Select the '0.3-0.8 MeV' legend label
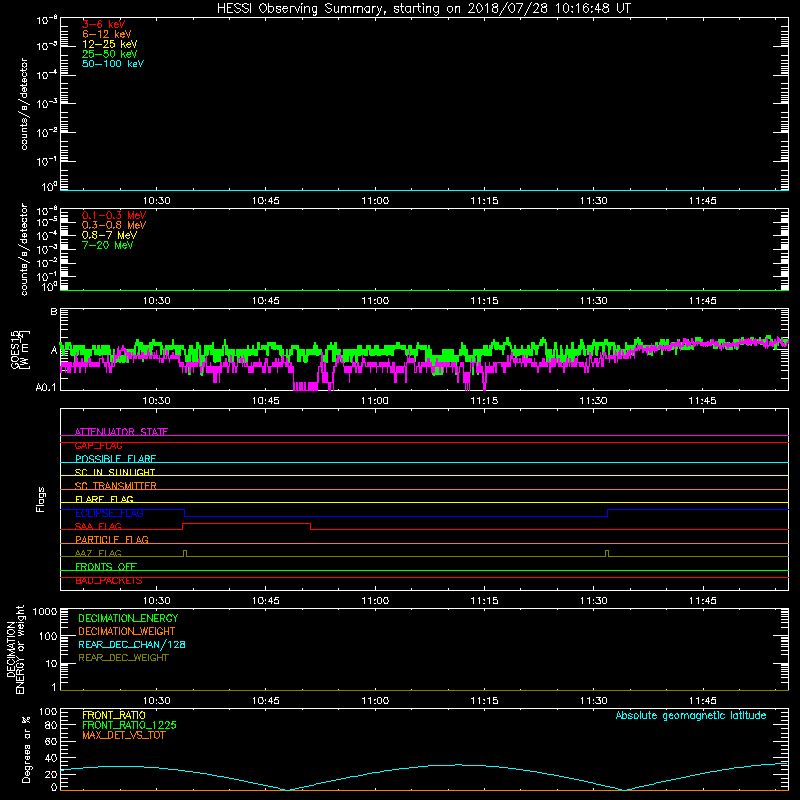Viewport: 800px width, 800px height. point(114,225)
